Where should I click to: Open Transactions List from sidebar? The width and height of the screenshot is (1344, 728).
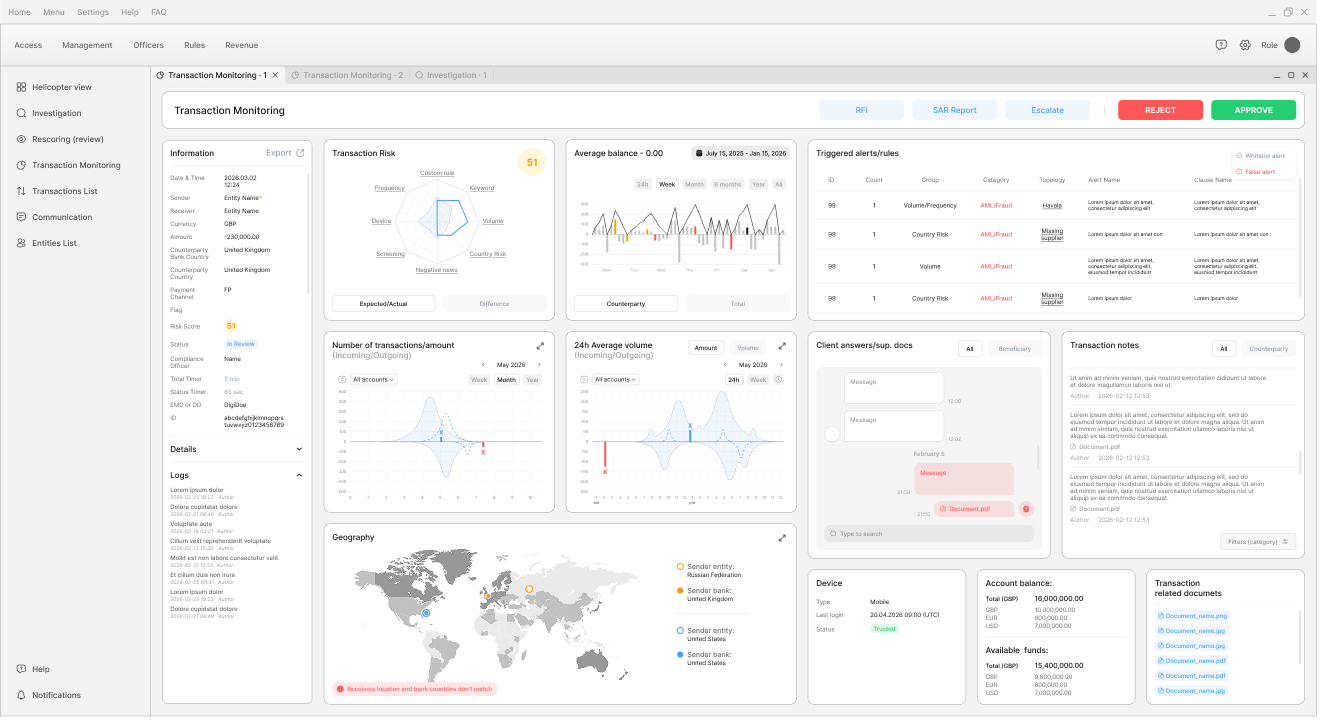click(57, 192)
